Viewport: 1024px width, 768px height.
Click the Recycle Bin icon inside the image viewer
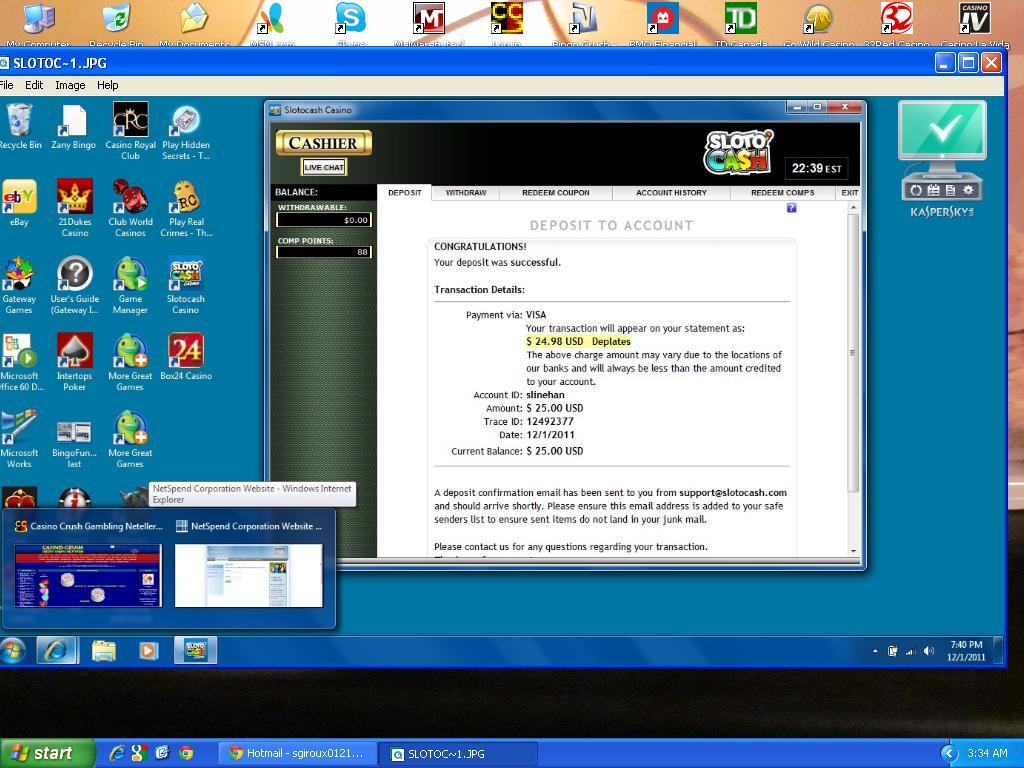pyautogui.click(x=20, y=127)
